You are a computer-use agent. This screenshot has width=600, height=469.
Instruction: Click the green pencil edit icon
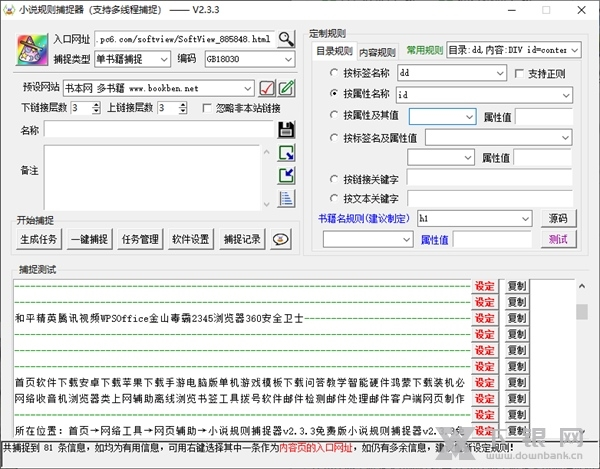pyautogui.click(x=286, y=88)
